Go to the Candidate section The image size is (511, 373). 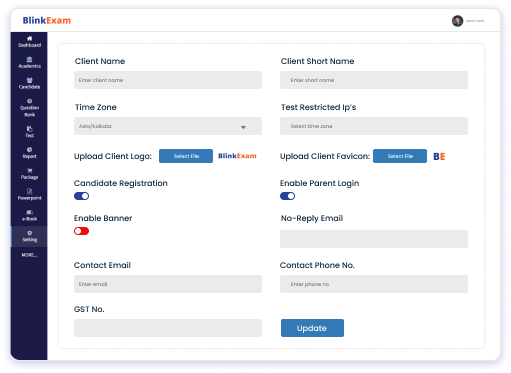tap(29, 83)
